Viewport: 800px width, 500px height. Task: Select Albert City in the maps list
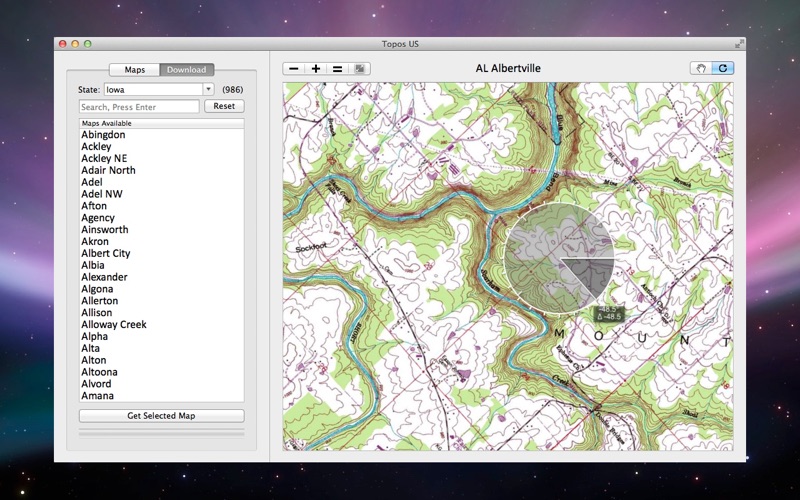106,254
